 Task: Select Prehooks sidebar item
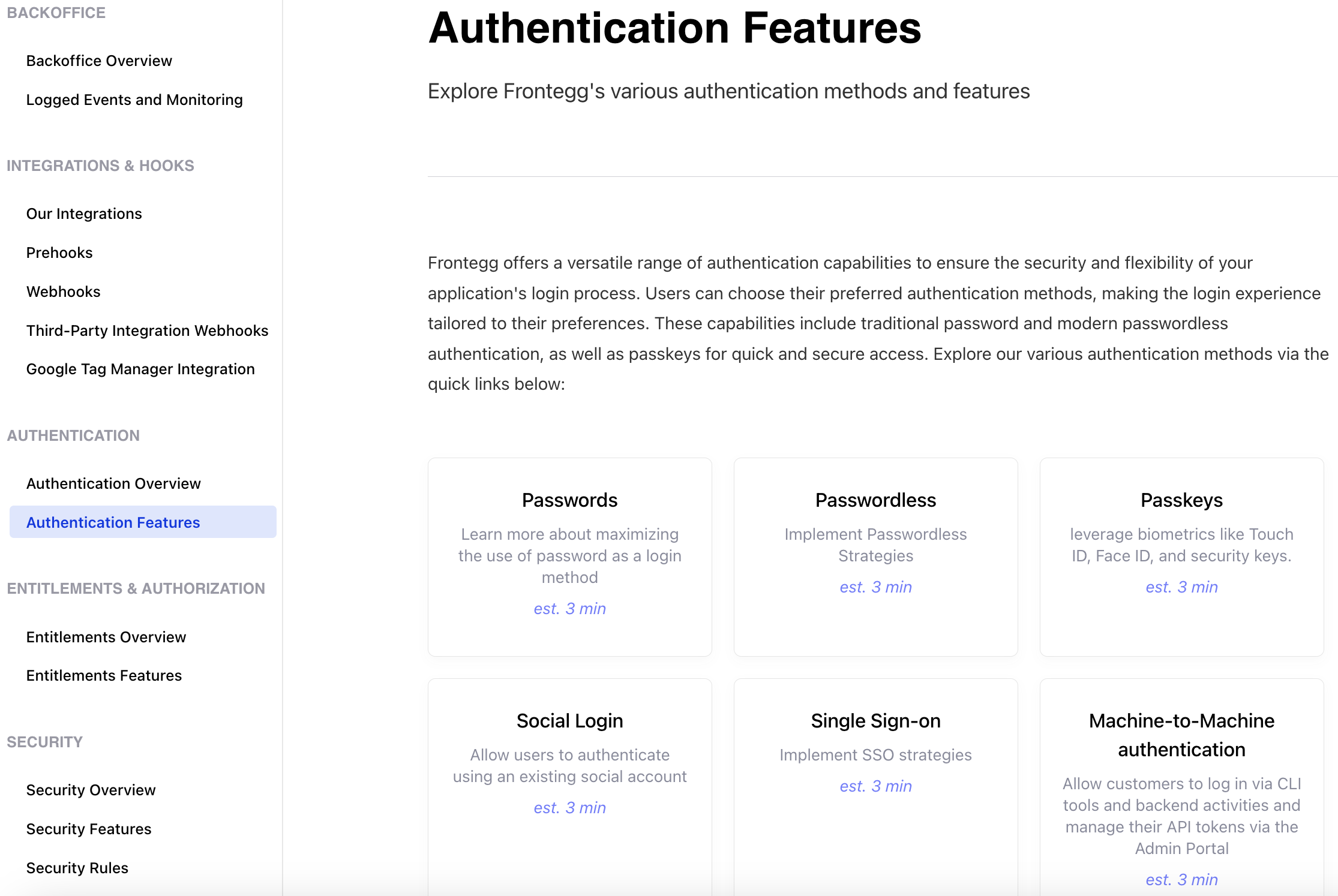(x=59, y=252)
